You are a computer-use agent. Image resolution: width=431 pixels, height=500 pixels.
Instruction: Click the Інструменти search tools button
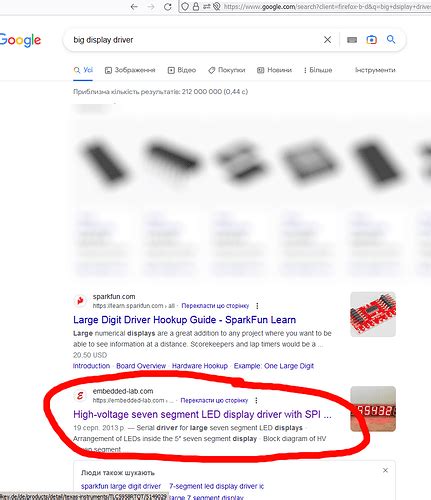click(x=375, y=70)
